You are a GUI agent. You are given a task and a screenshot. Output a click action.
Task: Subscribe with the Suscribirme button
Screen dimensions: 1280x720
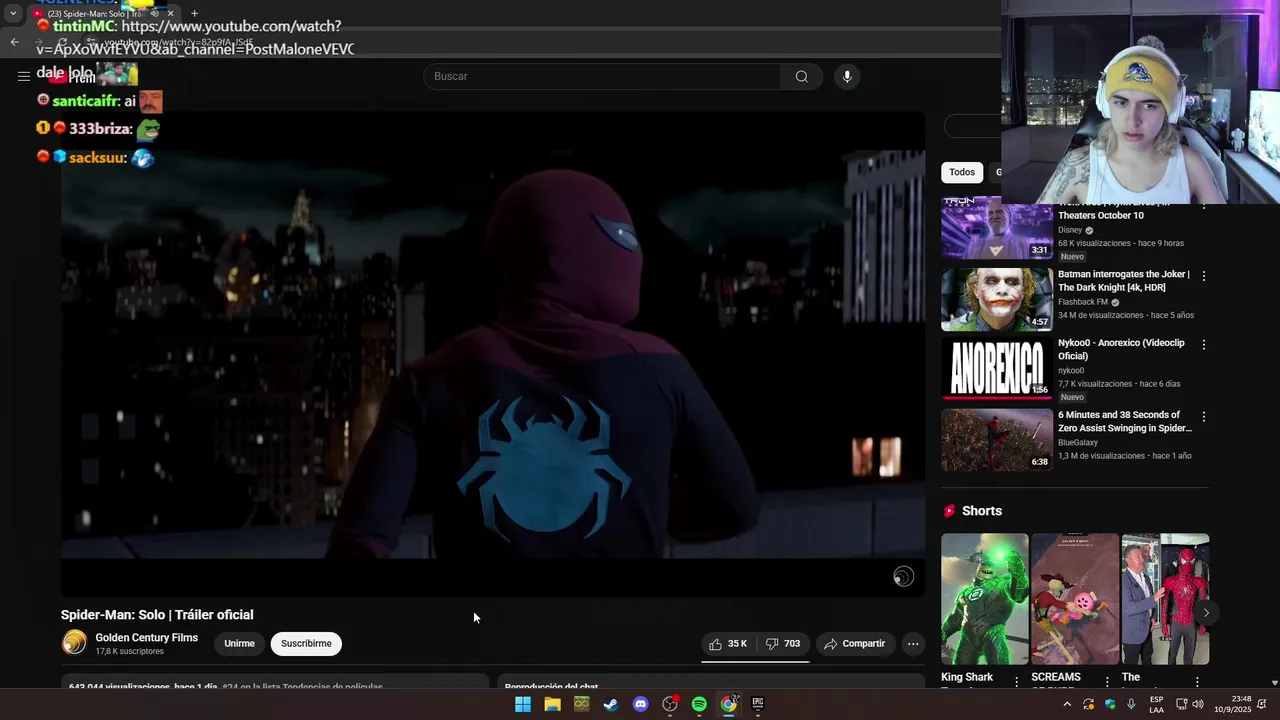click(x=306, y=644)
